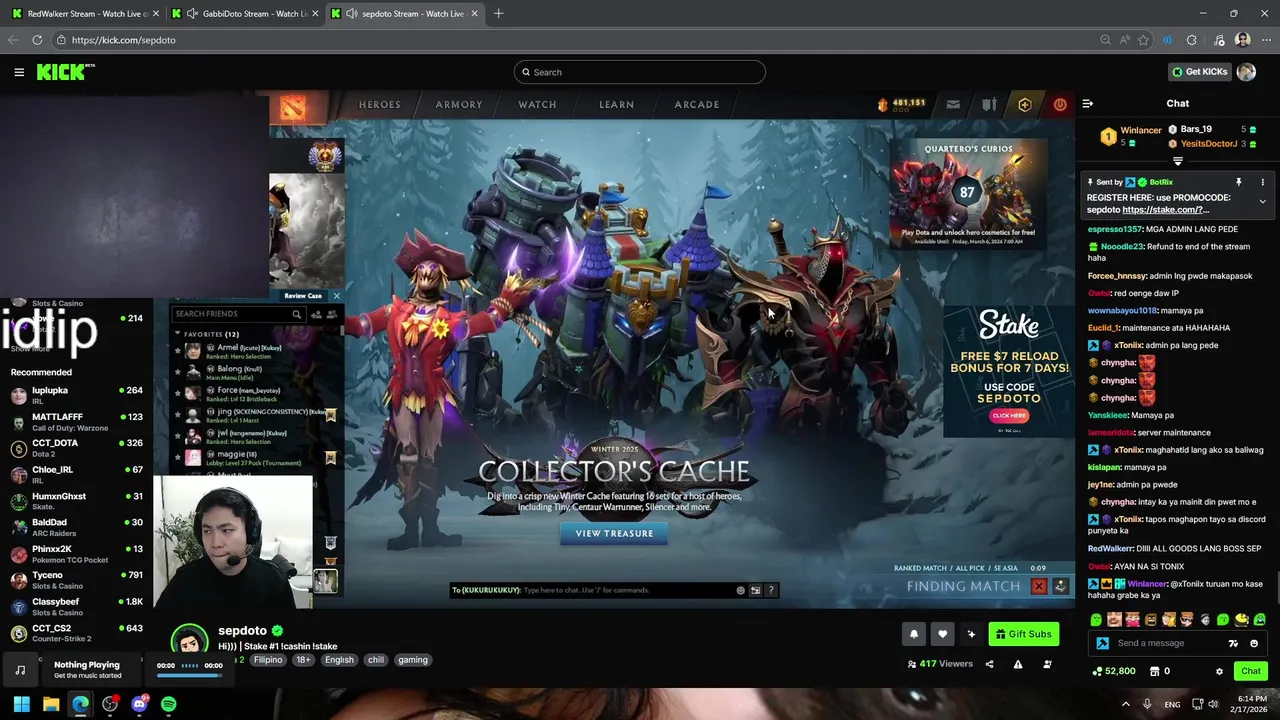Image resolution: width=1280 pixels, height=720 pixels.
Task: Click the notification bell for sepdoto
Action: click(913, 634)
